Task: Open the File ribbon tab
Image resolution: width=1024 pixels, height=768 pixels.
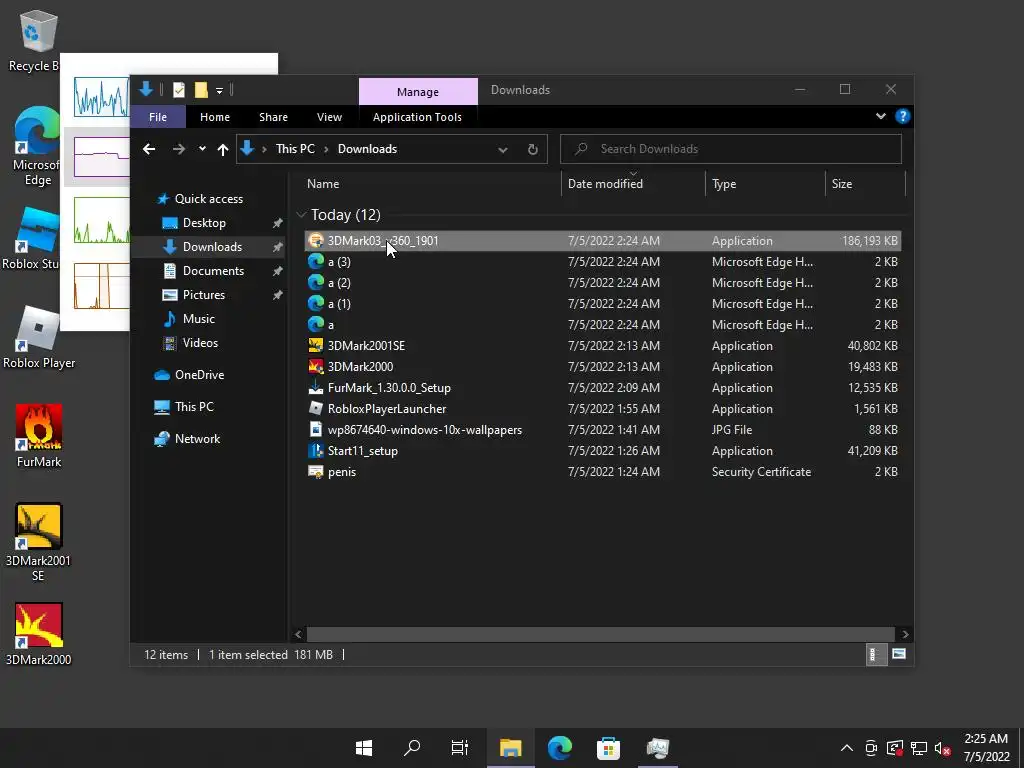Action: point(158,117)
